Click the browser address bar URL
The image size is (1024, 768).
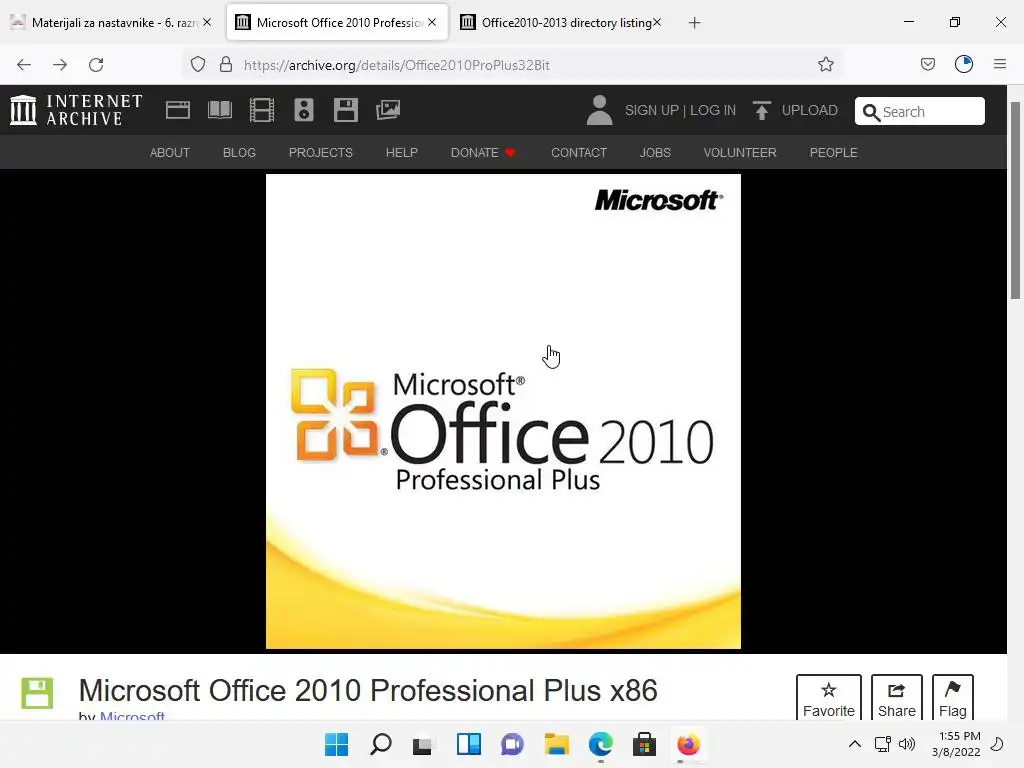[396, 65]
